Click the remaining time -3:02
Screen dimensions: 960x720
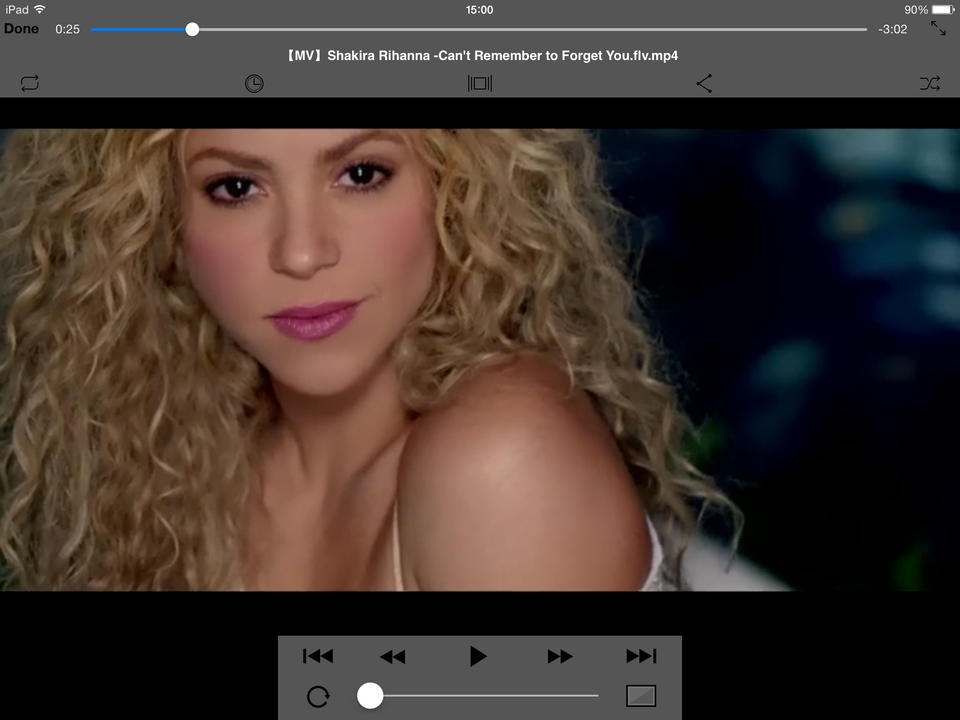coord(893,29)
